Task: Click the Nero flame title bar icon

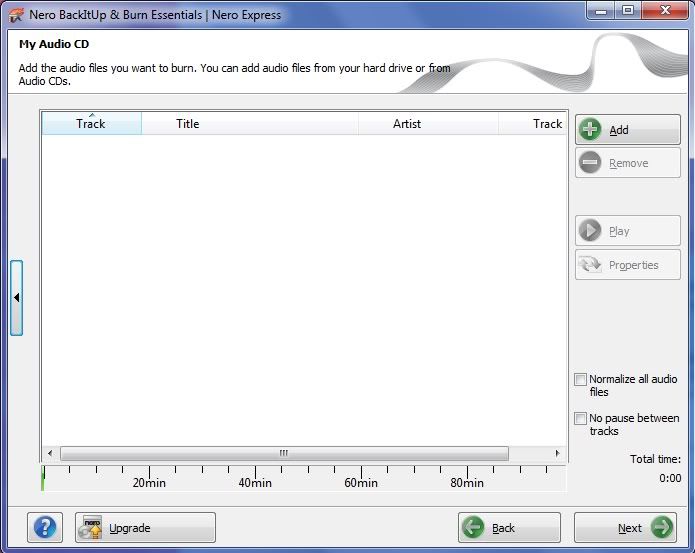Action: (x=16, y=15)
